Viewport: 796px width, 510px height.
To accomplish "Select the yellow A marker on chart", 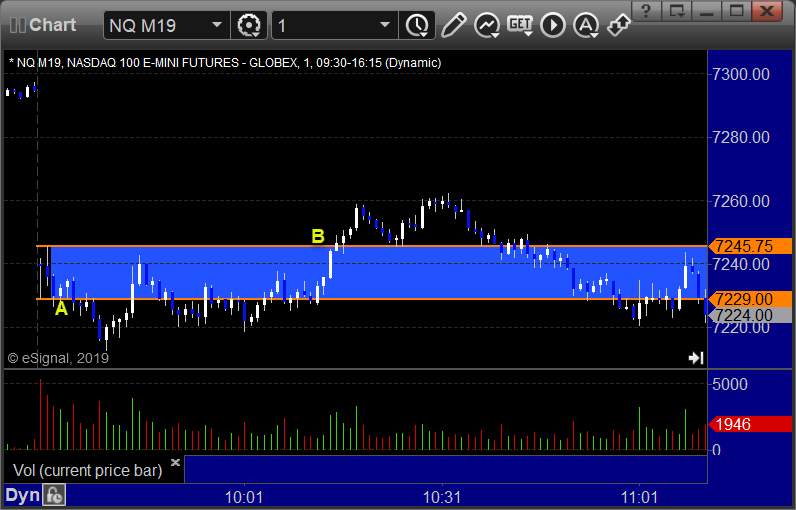I will (x=61, y=309).
